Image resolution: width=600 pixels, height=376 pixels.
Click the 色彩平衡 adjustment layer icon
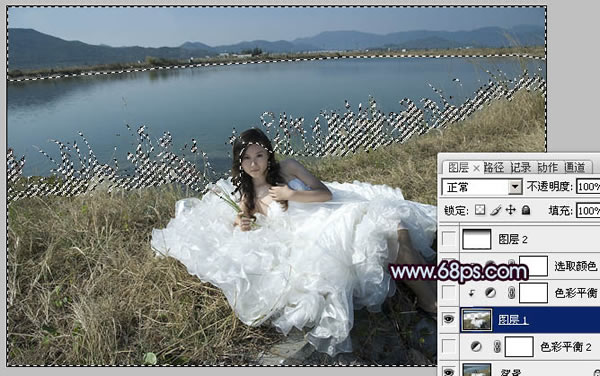490,293
